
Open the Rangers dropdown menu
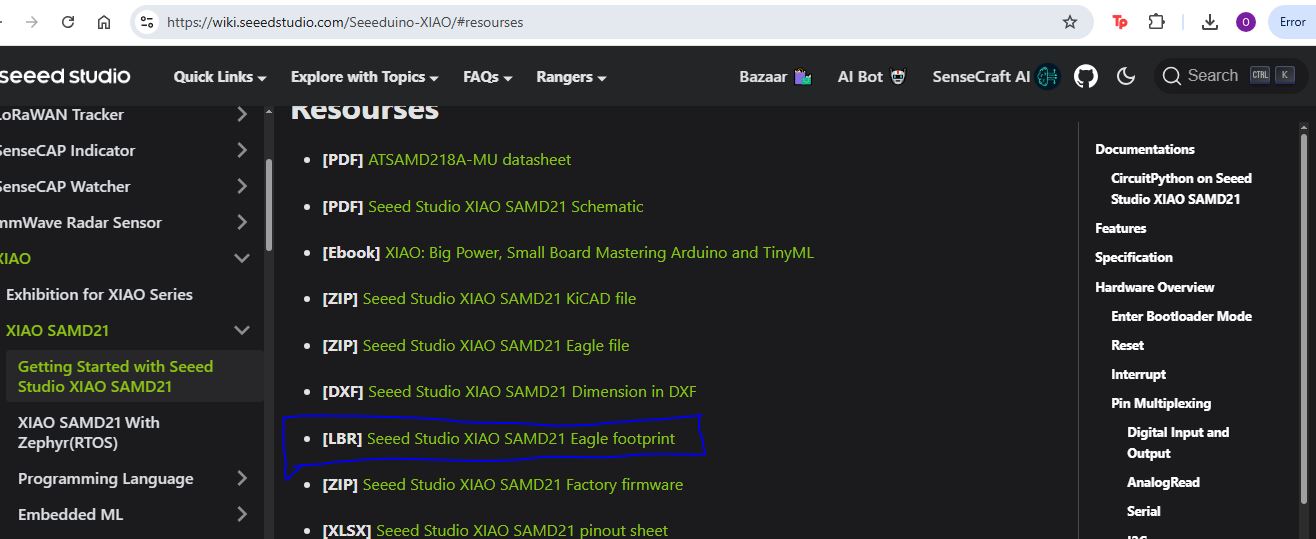[572, 77]
